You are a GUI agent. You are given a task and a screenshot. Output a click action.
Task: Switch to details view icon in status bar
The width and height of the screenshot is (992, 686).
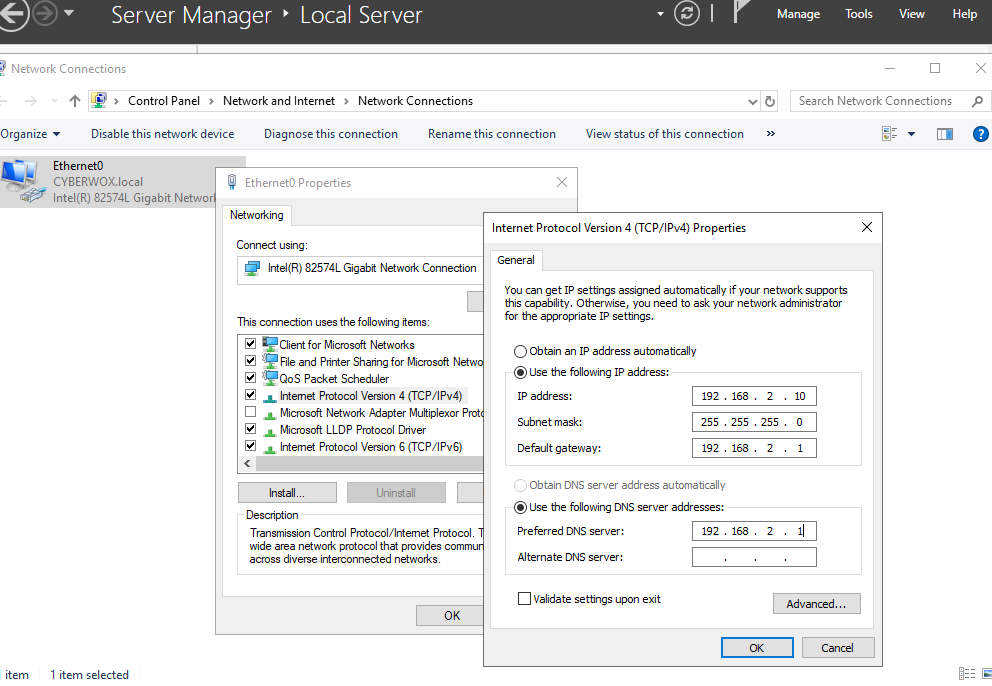click(967, 674)
